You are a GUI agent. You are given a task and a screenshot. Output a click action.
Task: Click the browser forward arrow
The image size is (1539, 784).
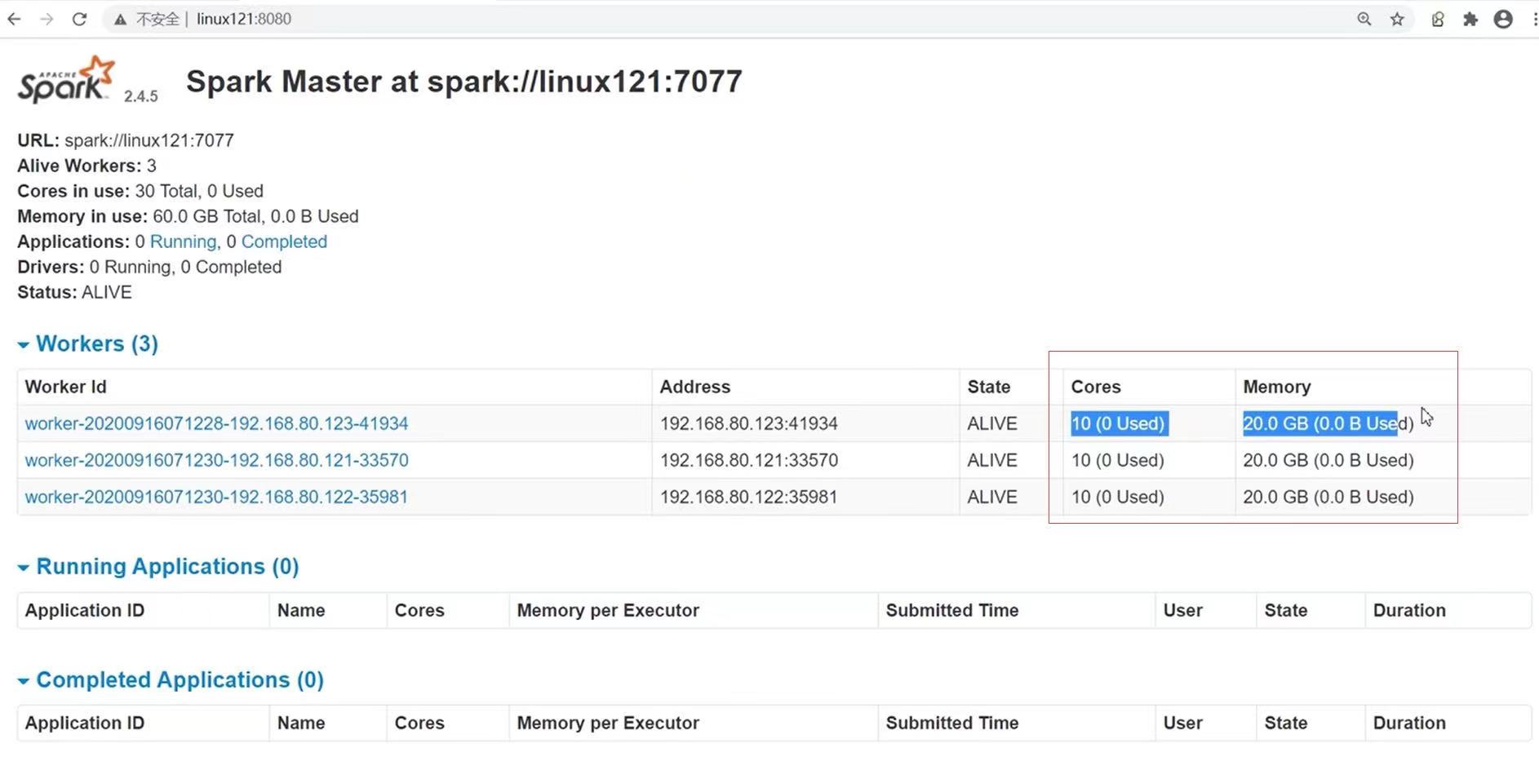tap(47, 19)
